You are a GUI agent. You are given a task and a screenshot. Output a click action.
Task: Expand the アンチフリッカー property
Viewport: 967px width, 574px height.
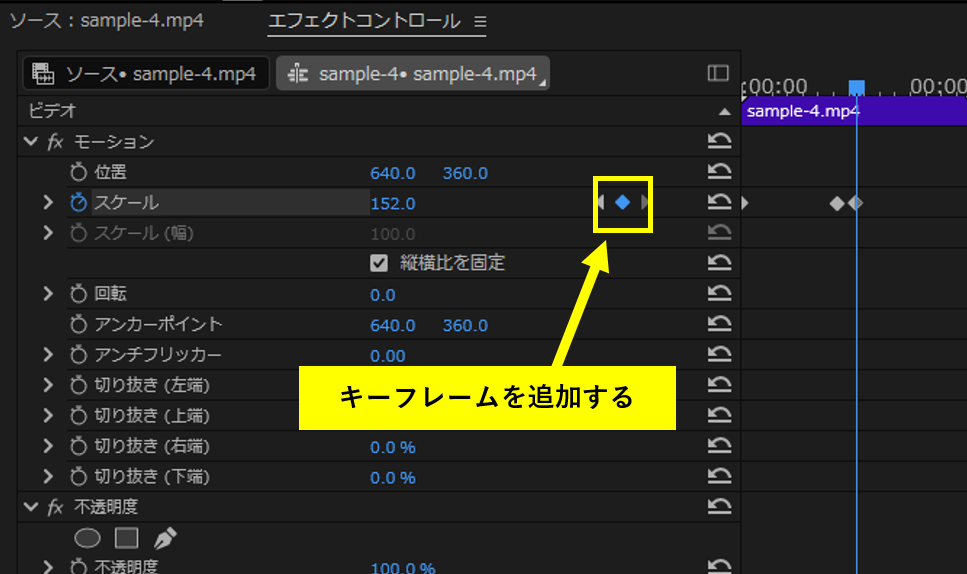[48, 355]
